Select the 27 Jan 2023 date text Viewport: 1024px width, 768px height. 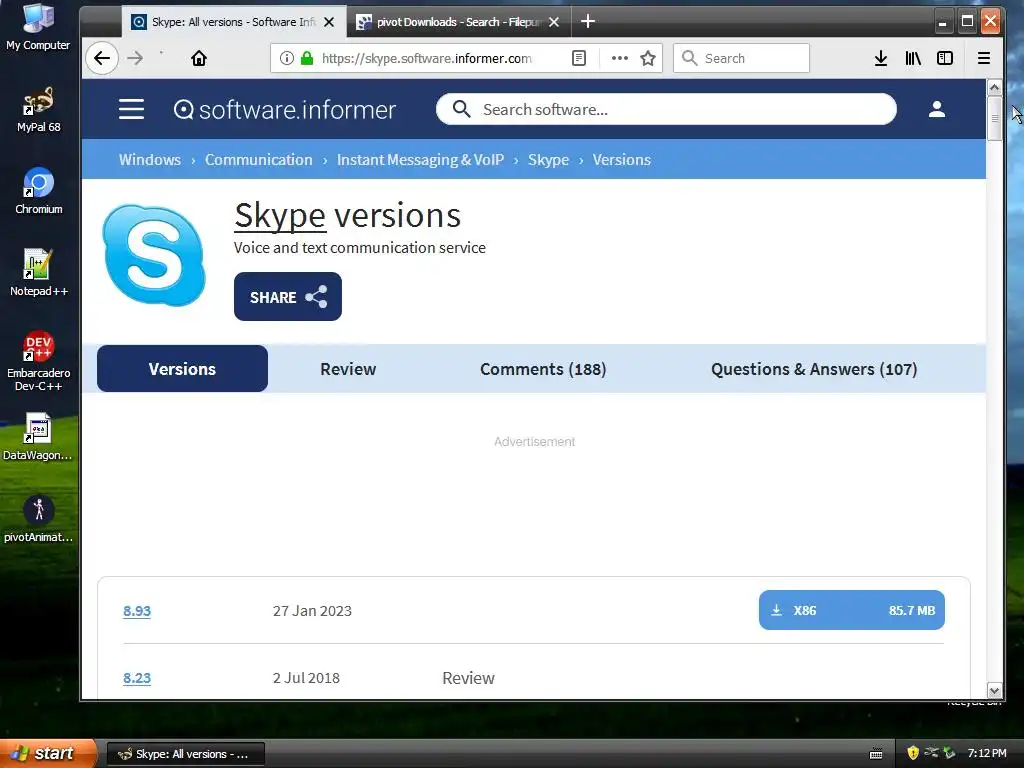(x=312, y=611)
